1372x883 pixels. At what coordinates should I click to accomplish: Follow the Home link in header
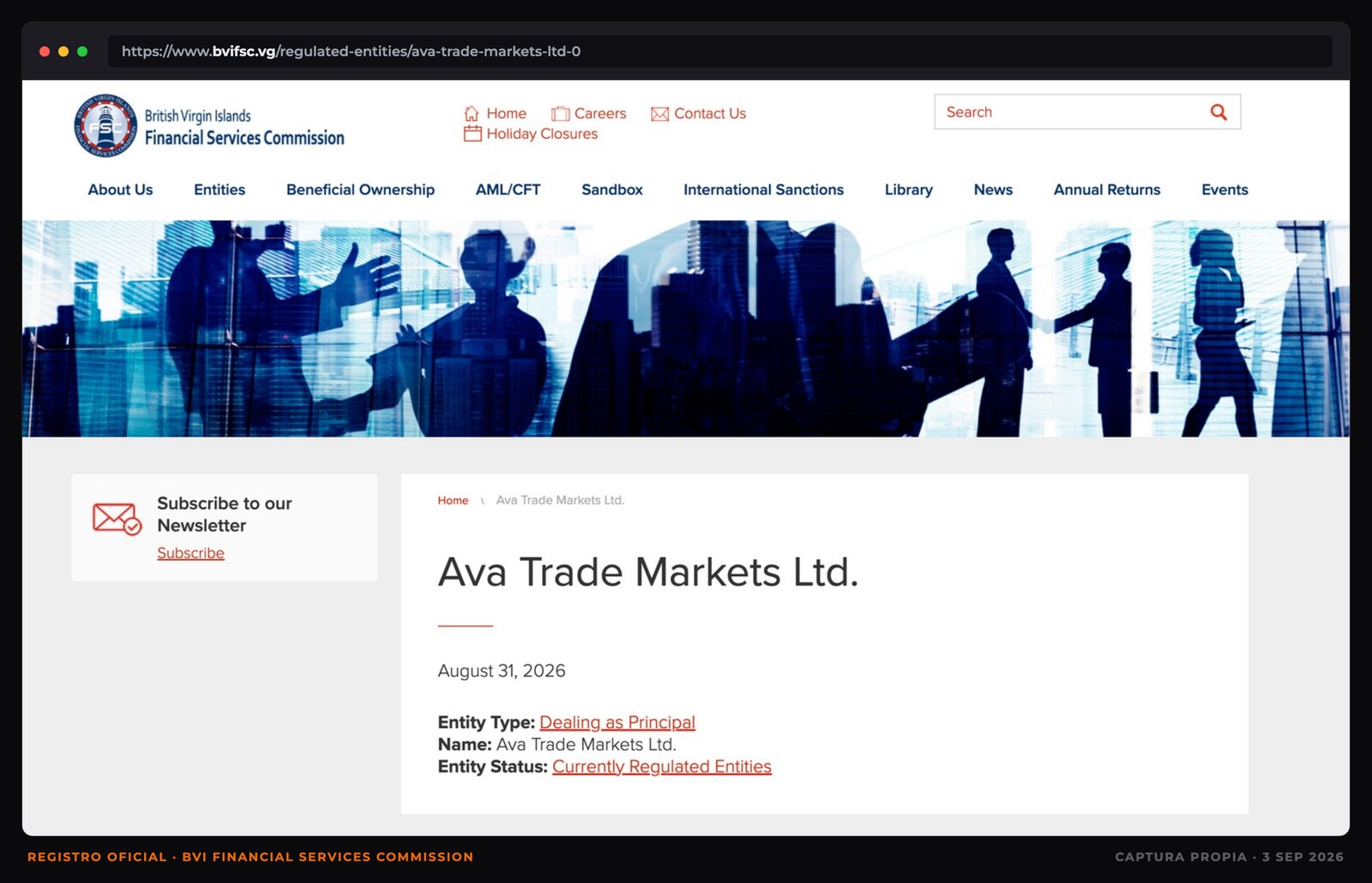[x=506, y=113]
